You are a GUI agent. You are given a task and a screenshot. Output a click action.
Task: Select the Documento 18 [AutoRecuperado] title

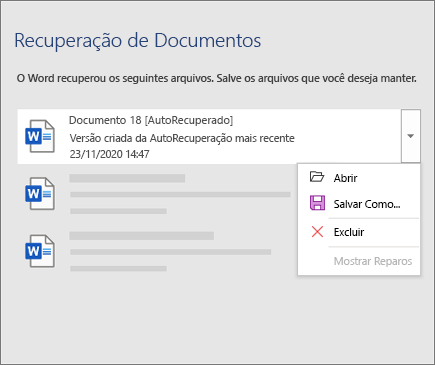coord(151,120)
